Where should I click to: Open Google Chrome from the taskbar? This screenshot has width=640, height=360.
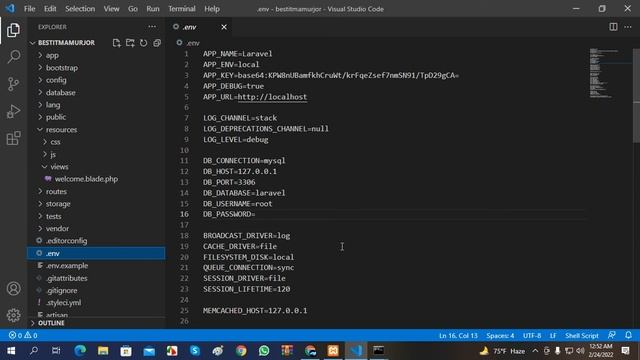point(241,351)
